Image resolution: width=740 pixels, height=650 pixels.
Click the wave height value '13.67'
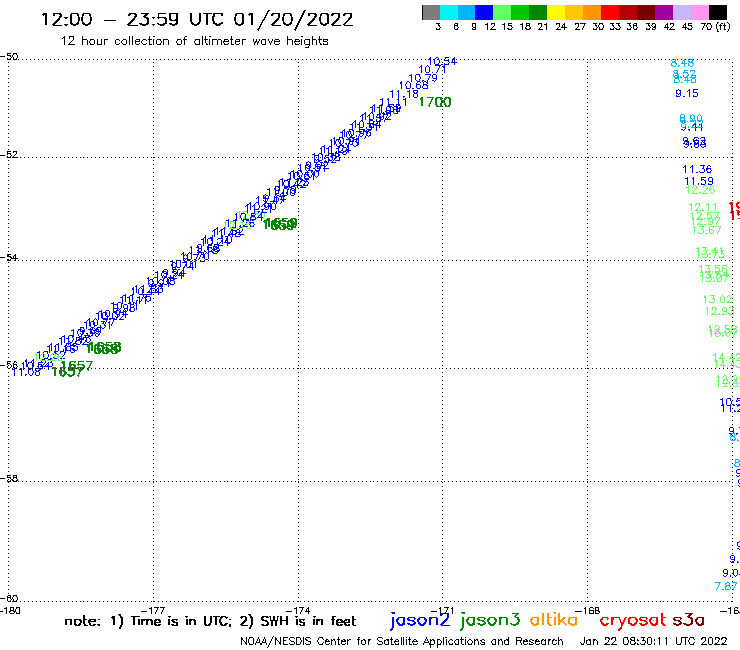pyautogui.click(x=706, y=230)
